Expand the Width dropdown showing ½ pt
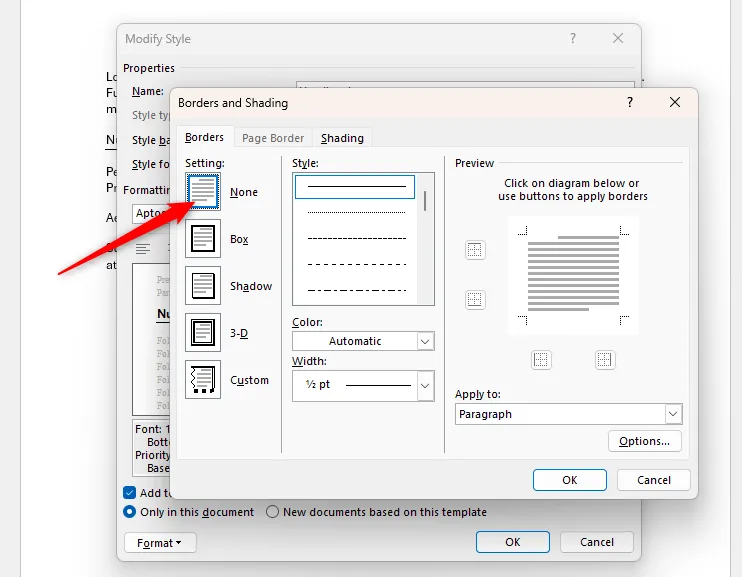Image resolution: width=742 pixels, height=577 pixels. (363, 385)
